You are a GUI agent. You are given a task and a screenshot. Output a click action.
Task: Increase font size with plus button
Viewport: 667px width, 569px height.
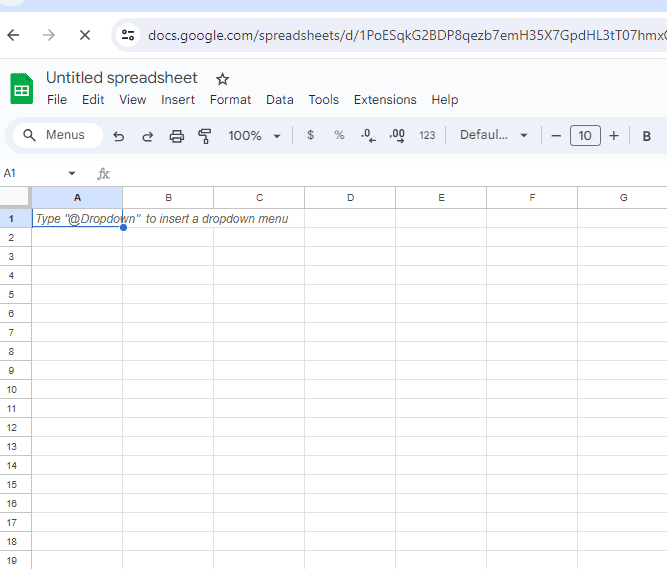(x=613, y=136)
